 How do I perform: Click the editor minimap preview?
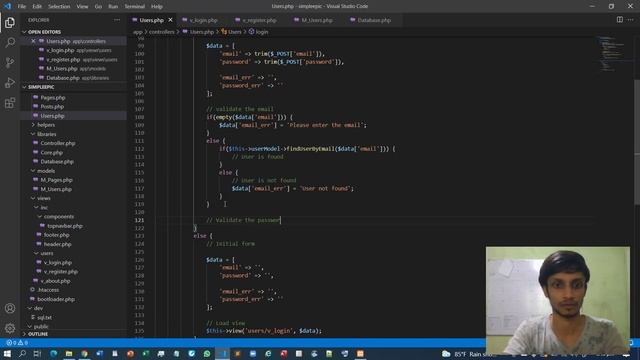point(611,53)
